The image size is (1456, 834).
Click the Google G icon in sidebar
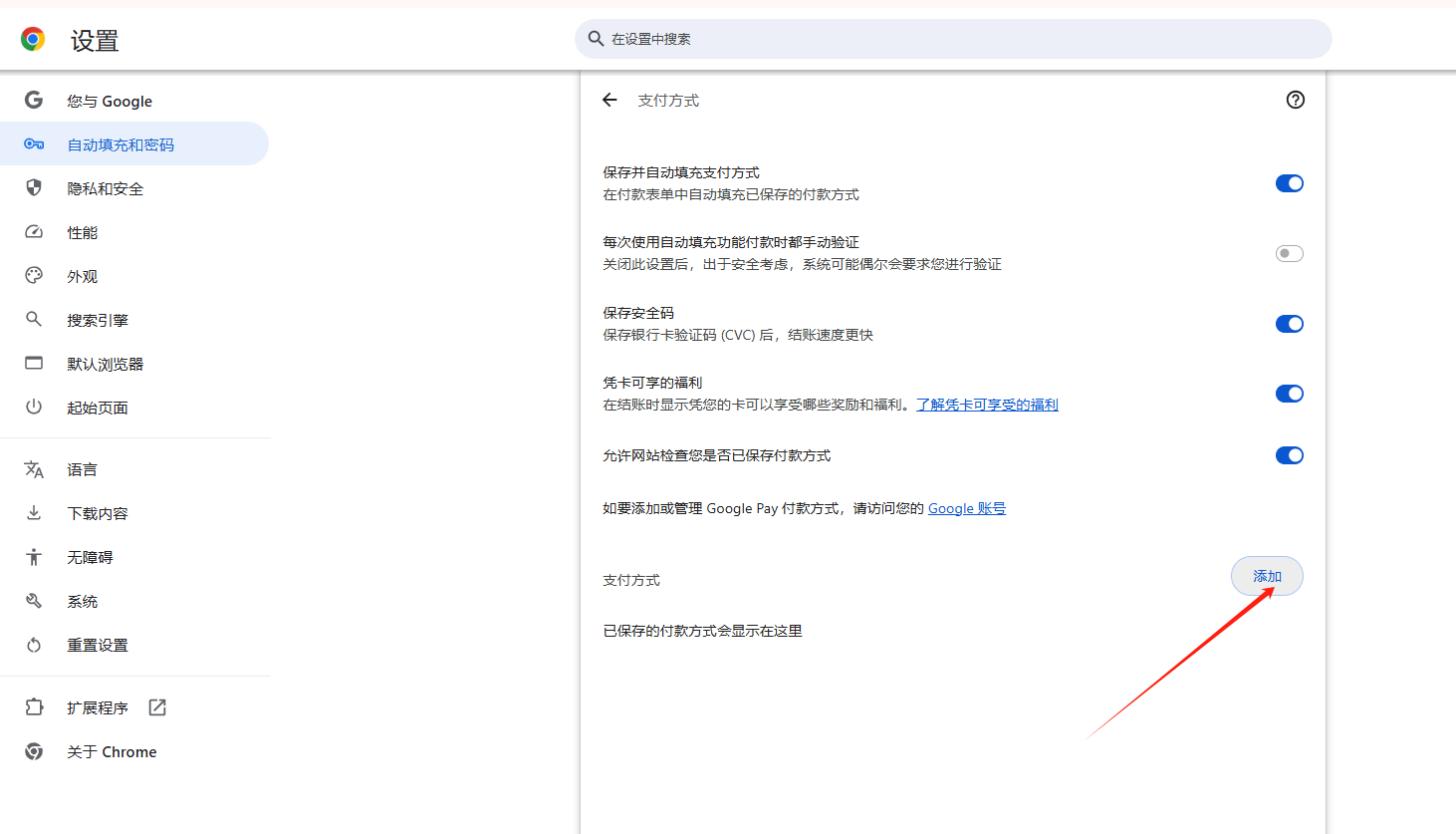(34, 100)
